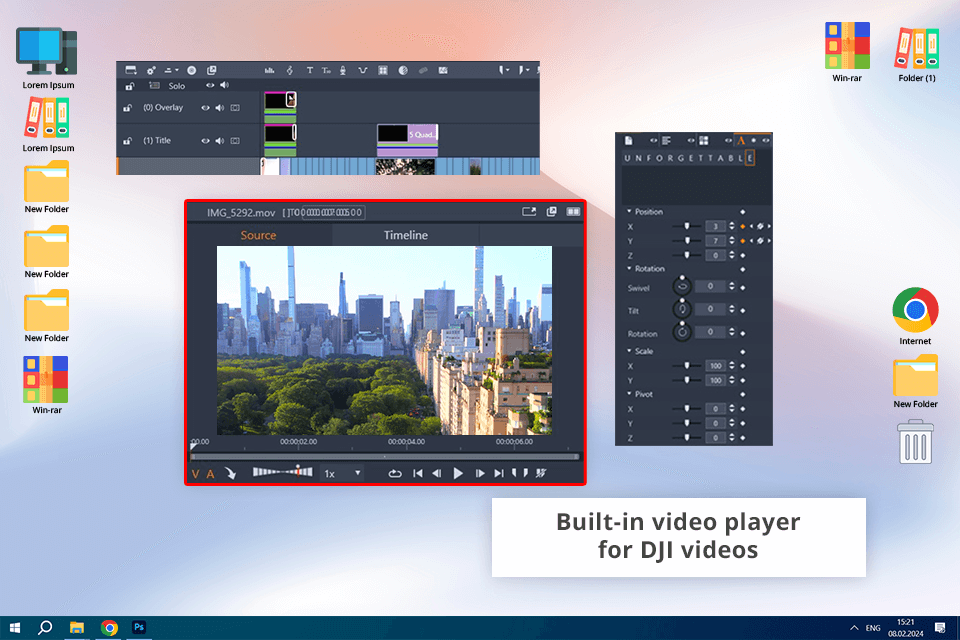Image resolution: width=960 pixels, height=640 pixels.
Task: Click the player timecode input field
Action: (334, 213)
